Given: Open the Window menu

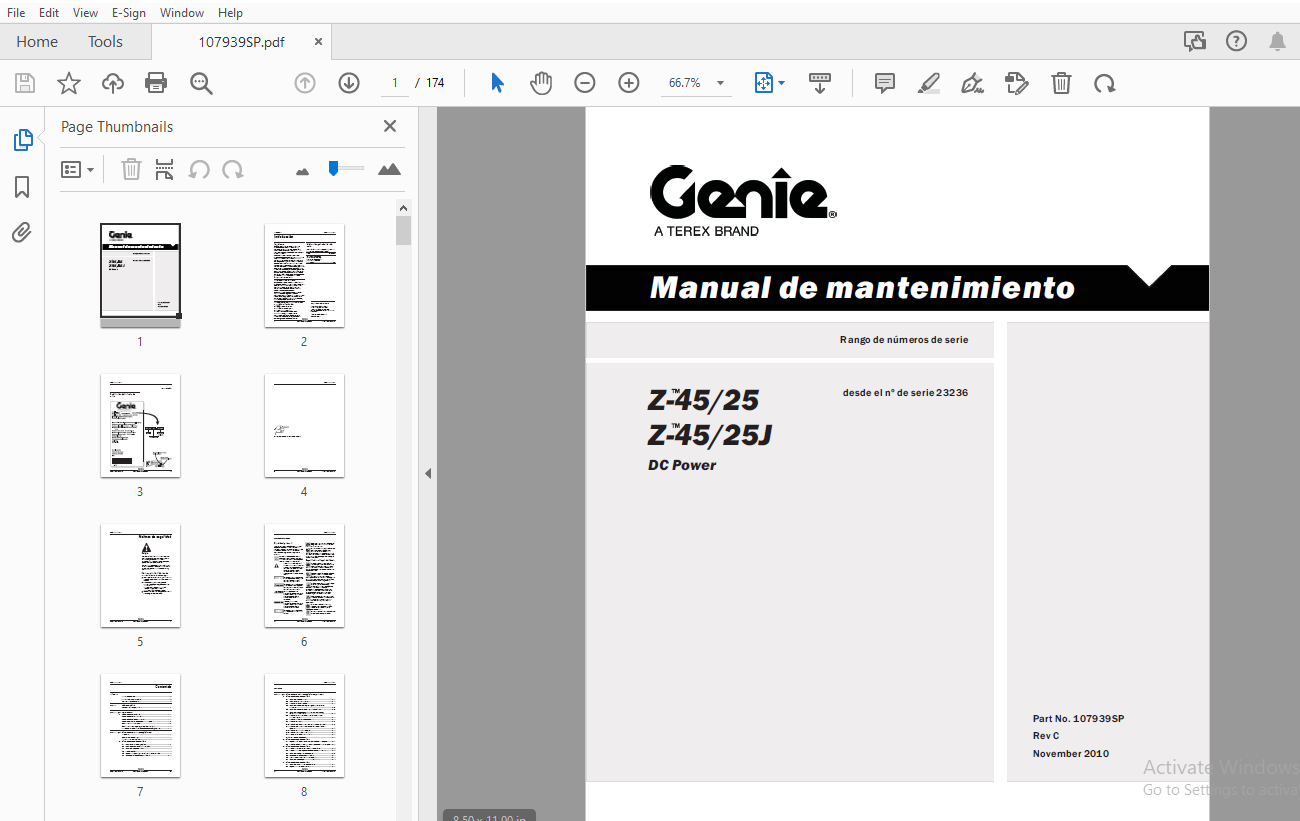Looking at the screenshot, I should click(182, 12).
